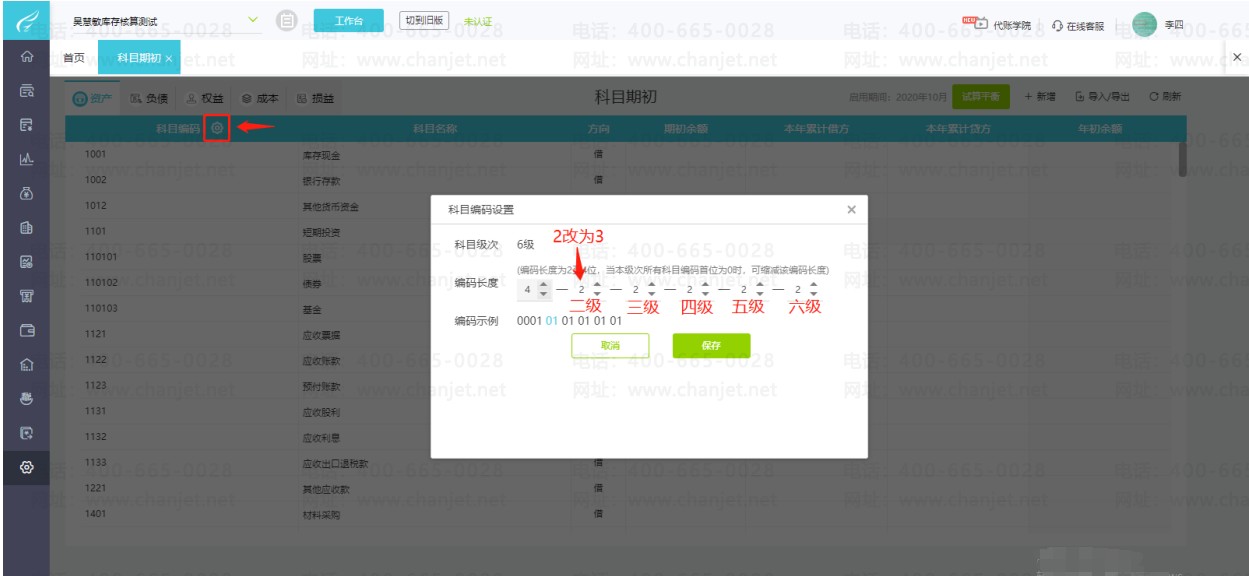Close the 科目编码设置 dialog

tap(851, 210)
